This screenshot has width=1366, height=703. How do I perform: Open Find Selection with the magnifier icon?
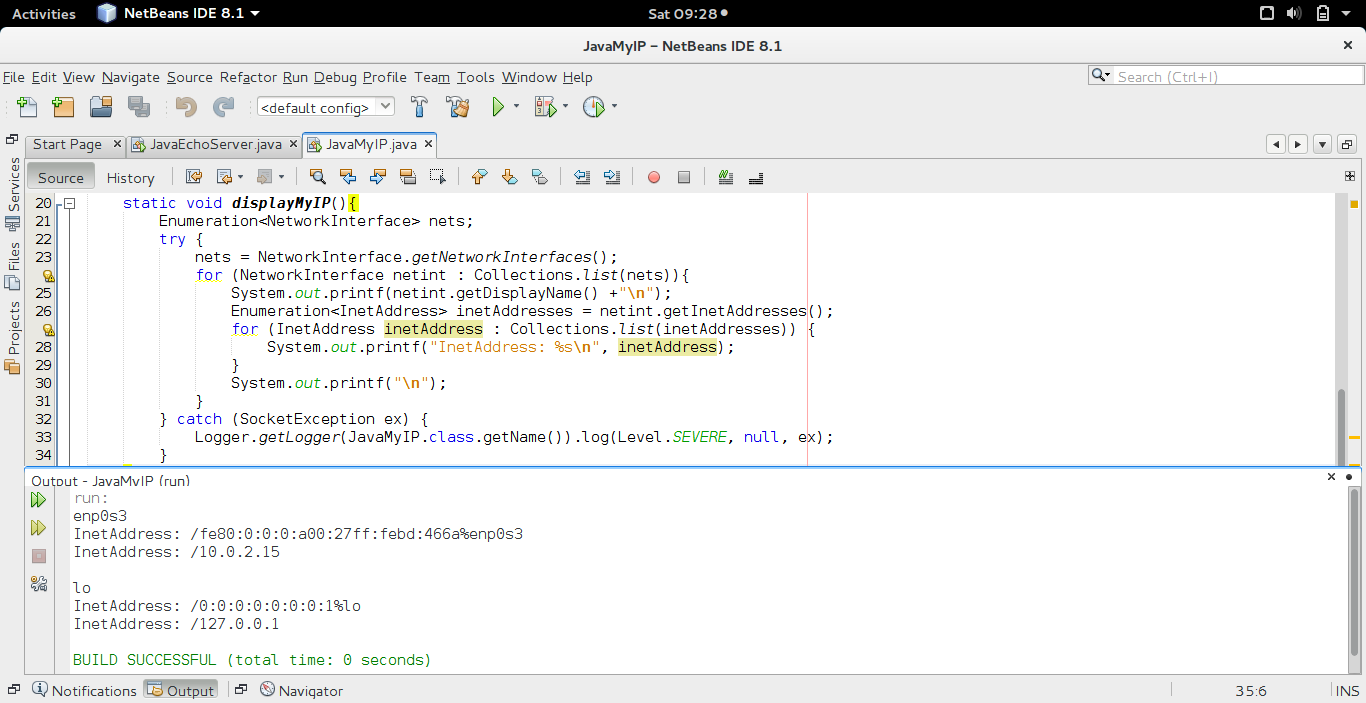click(x=318, y=177)
